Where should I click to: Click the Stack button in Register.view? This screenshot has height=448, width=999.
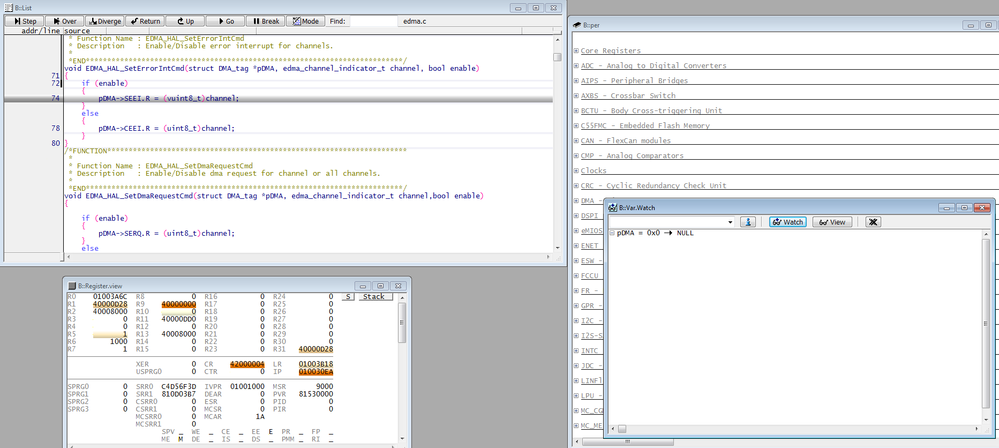point(374,297)
